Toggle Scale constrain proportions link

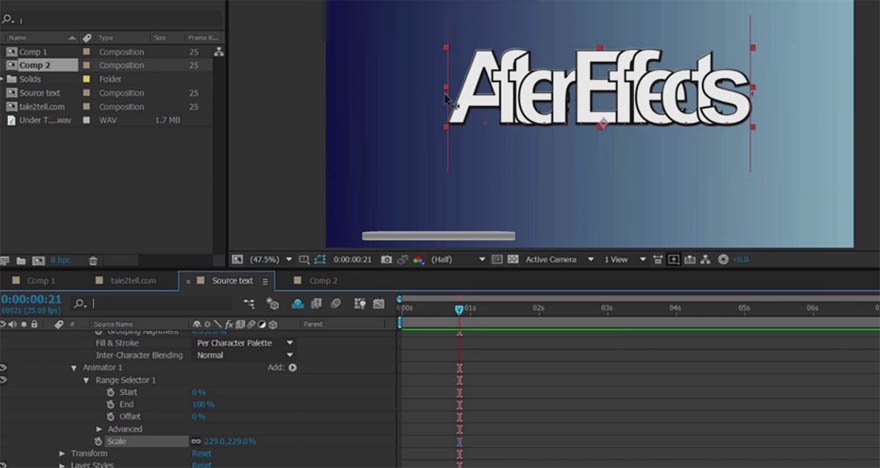[x=196, y=442]
